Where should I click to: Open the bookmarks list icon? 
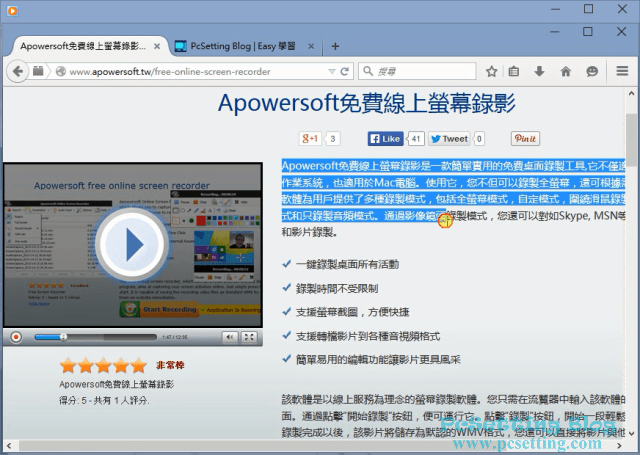click(x=514, y=71)
